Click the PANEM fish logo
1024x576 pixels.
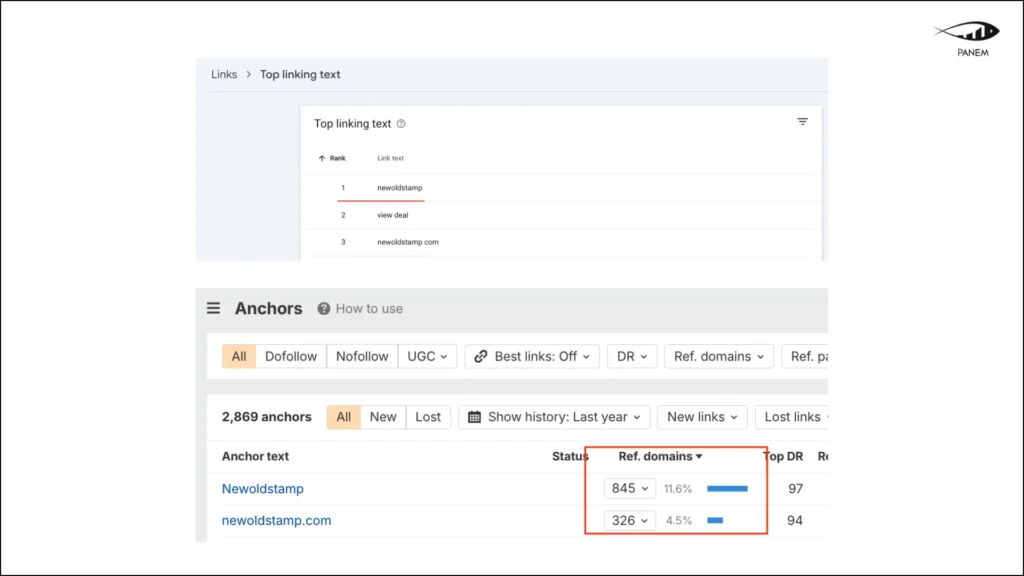point(967,31)
